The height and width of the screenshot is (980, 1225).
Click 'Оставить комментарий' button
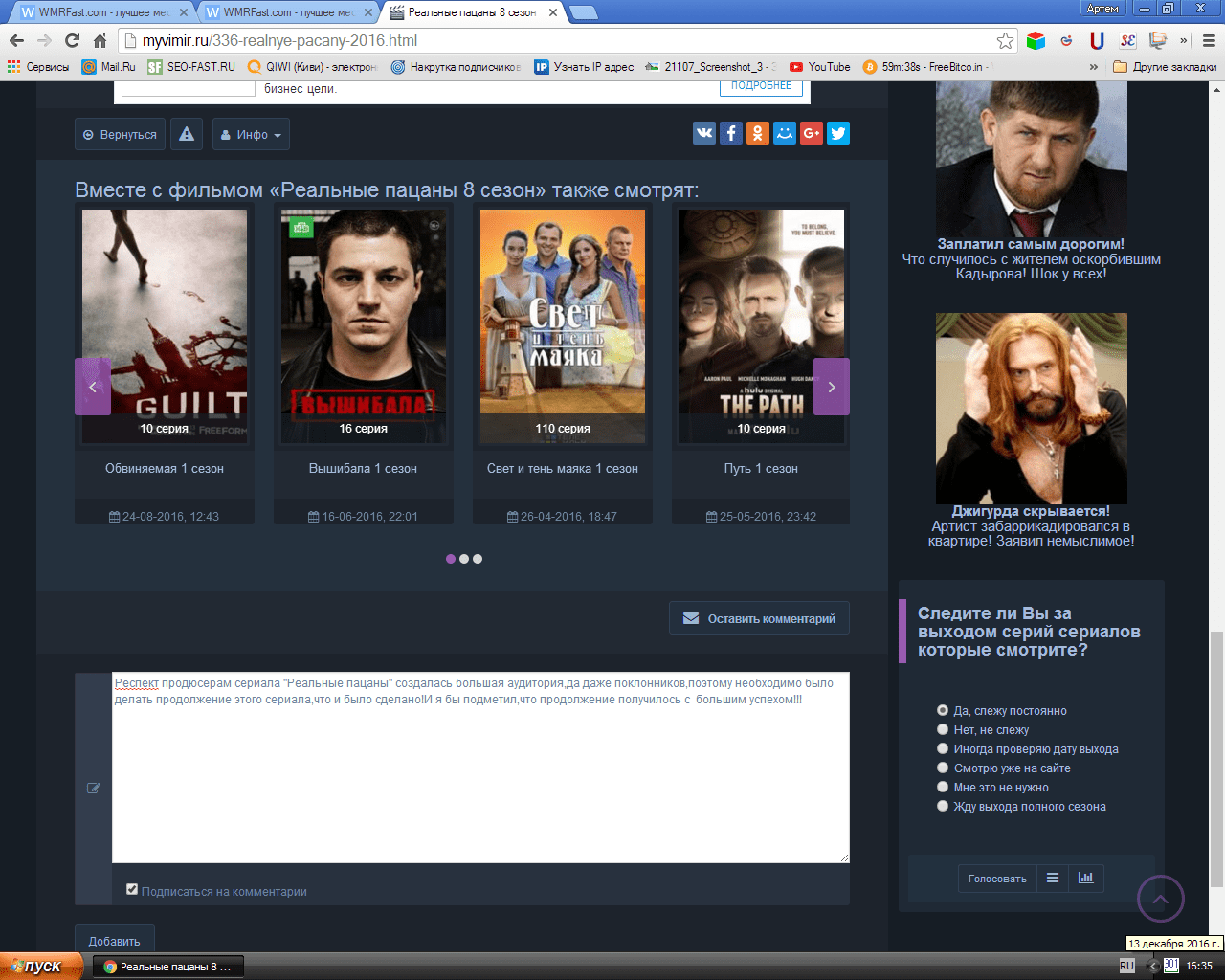(x=759, y=618)
